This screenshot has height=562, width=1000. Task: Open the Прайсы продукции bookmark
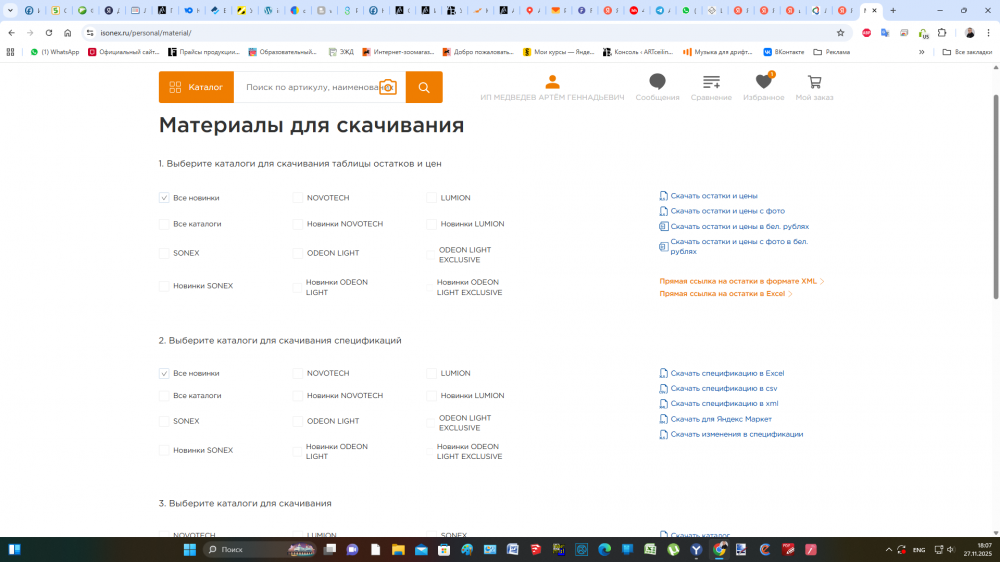pos(203,52)
